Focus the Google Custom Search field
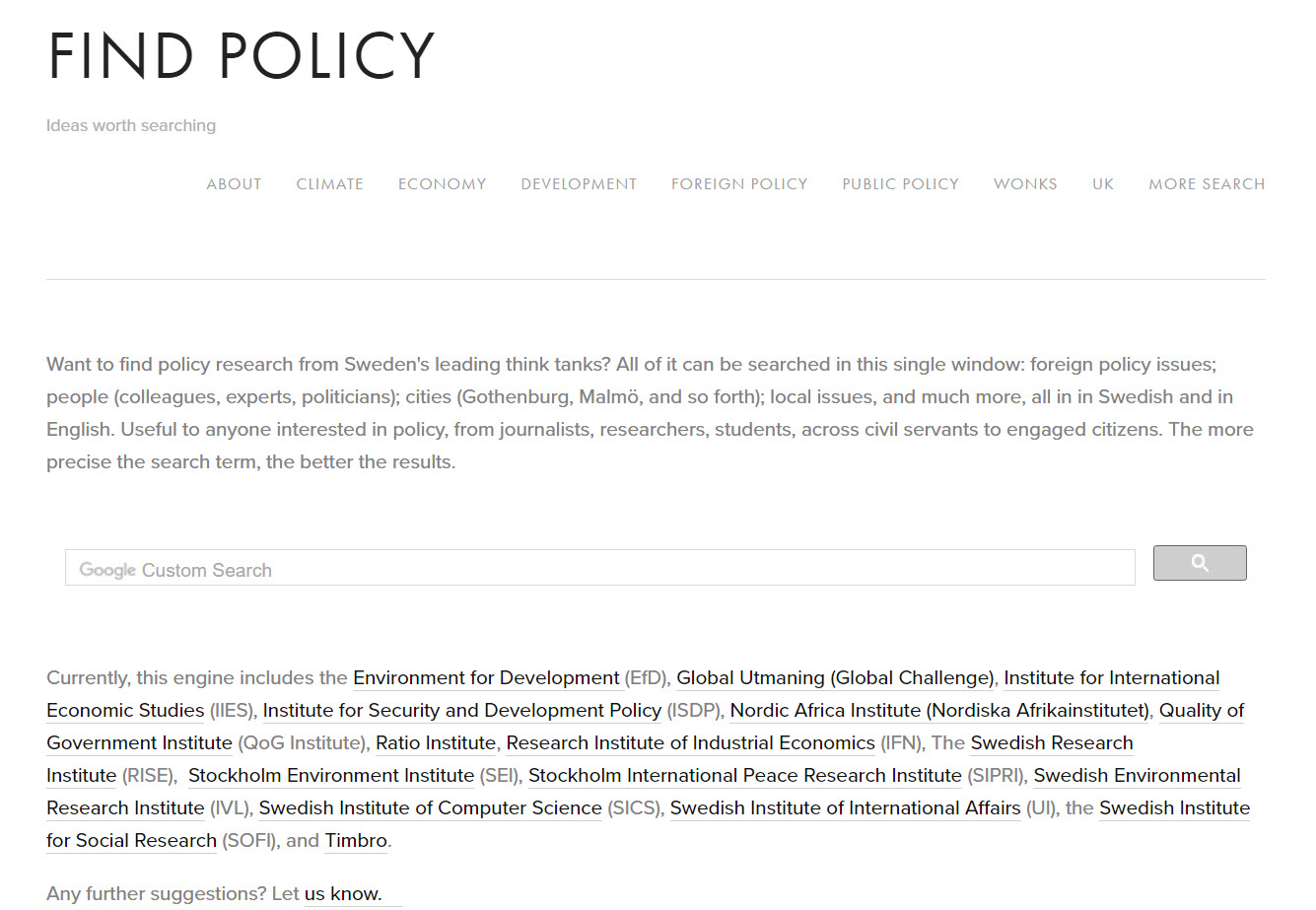Viewport: 1316px width, 910px height. (x=599, y=568)
